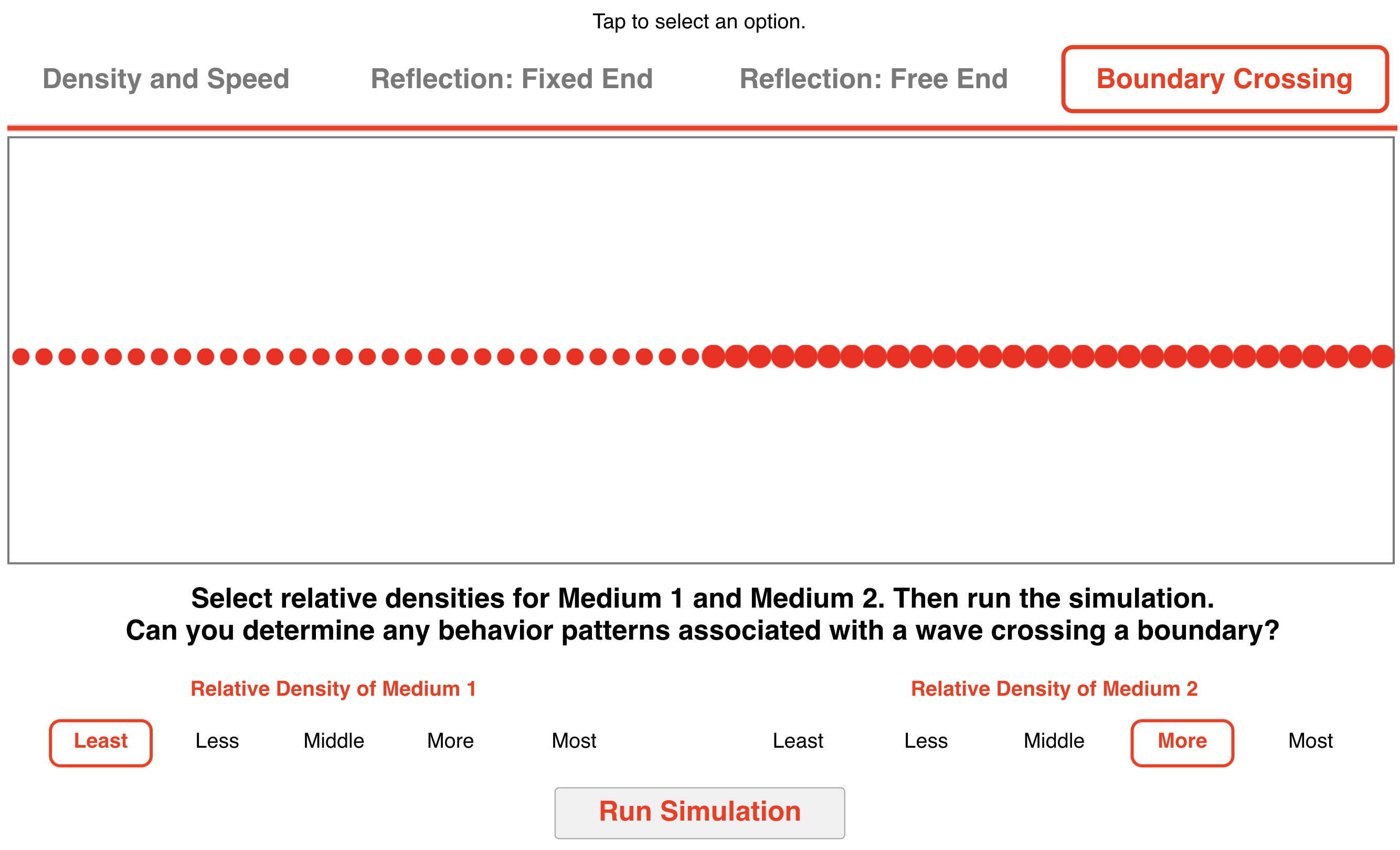Image resolution: width=1400 pixels, height=850 pixels.
Task: Open the Density and Speed tab
Action: point(166,79)
